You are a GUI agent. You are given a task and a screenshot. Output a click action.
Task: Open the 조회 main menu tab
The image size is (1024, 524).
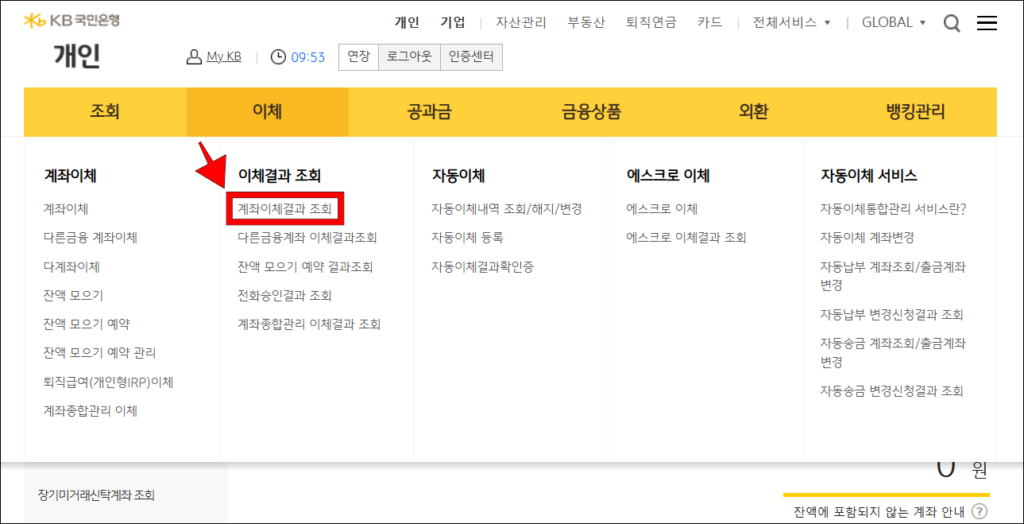[x=105, y=112]
